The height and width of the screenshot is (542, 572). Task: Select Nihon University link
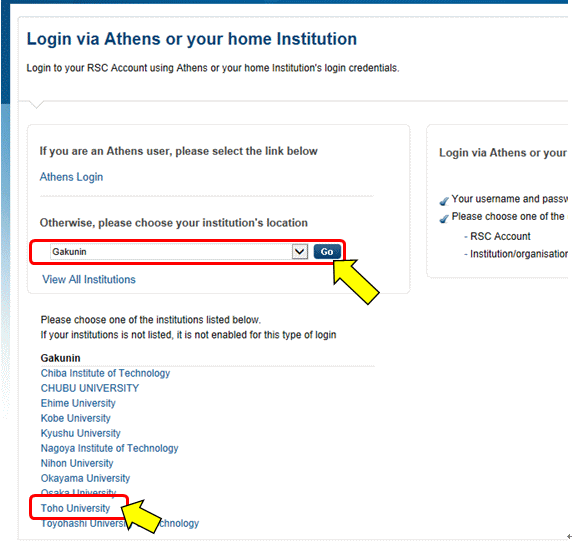click(x=77, y=463)
